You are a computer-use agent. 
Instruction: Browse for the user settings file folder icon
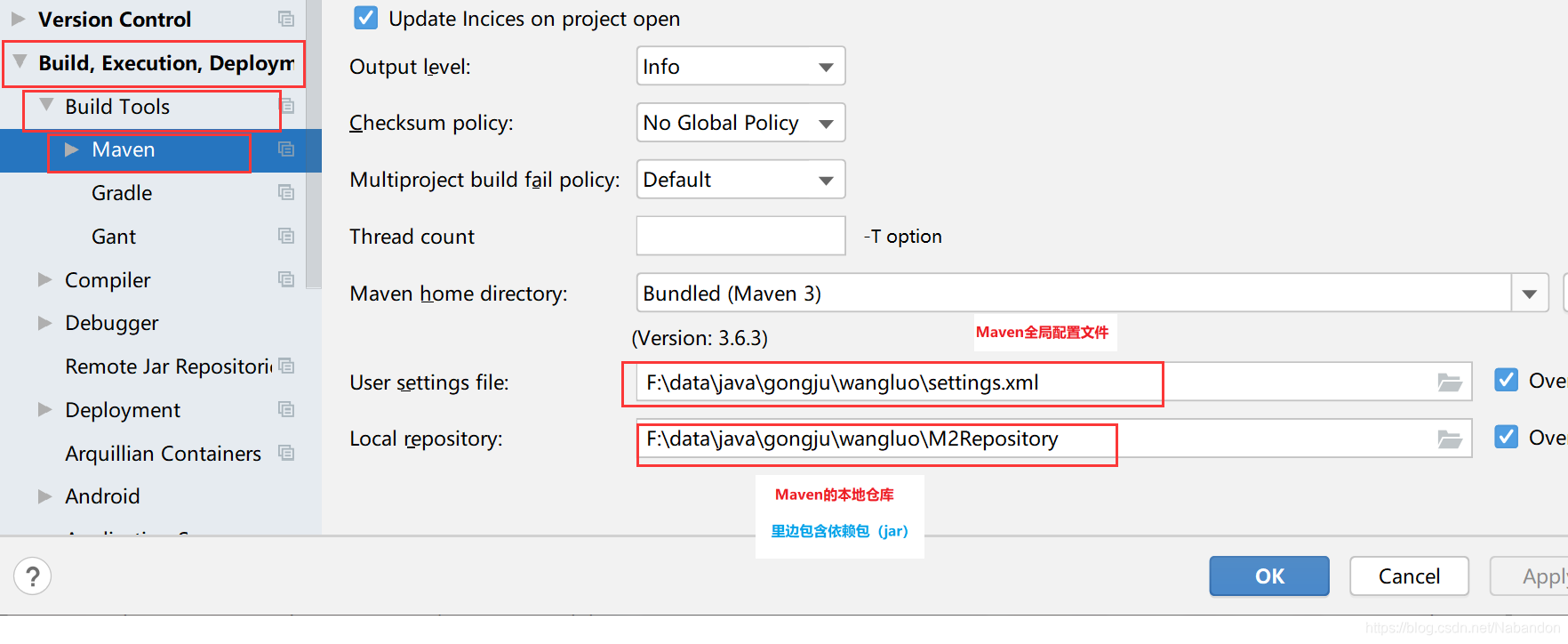pos(1450,382)
